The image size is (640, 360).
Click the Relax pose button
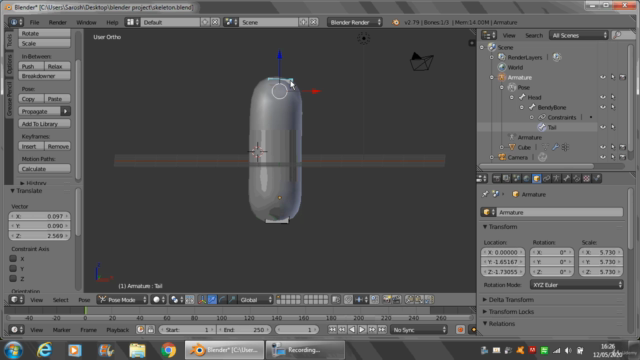pyautogui.click(x=58, y=66)
